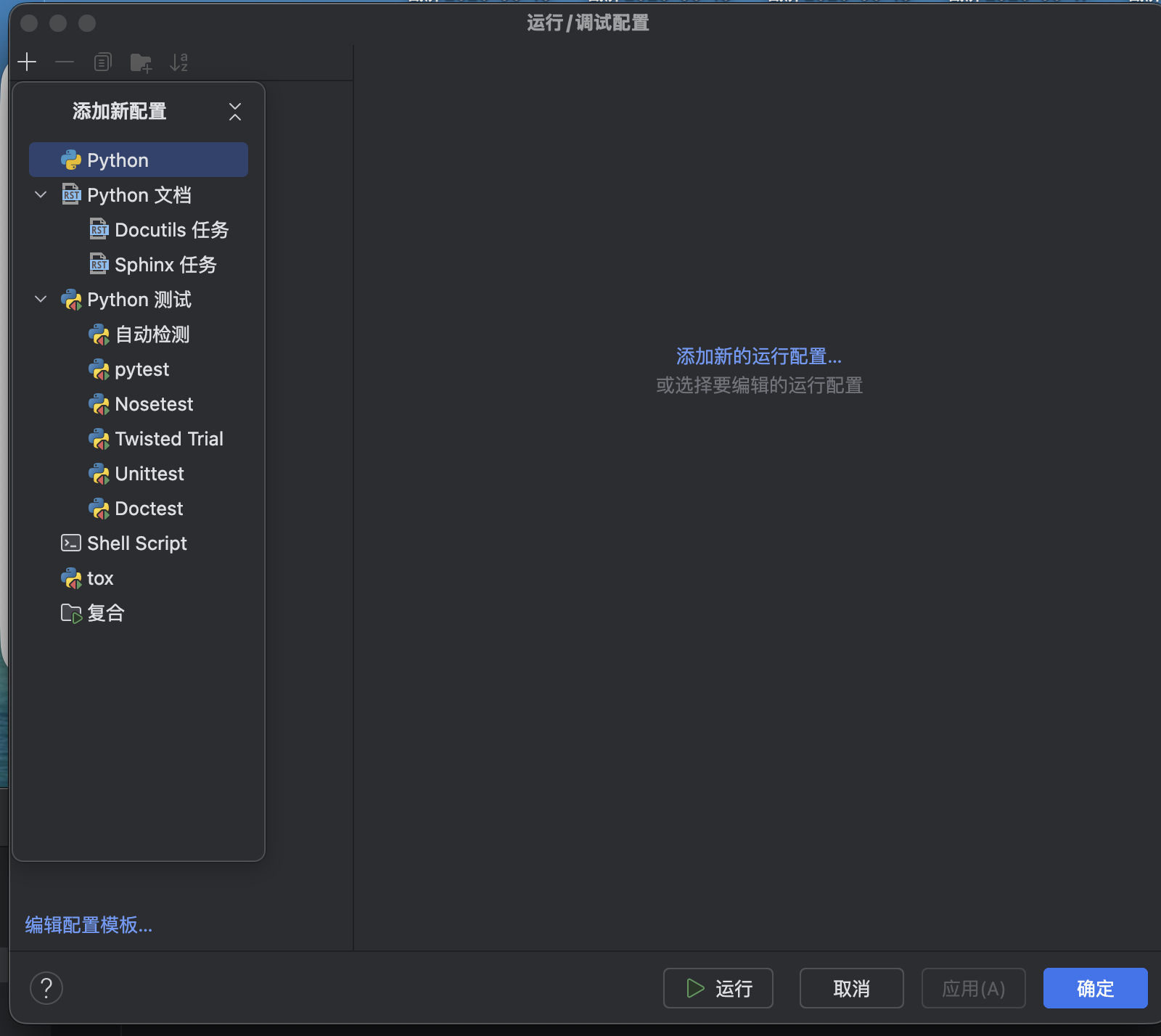Choose 复合 compound configuration
The image size is (1161, 1036).
(x=139, y=612)
